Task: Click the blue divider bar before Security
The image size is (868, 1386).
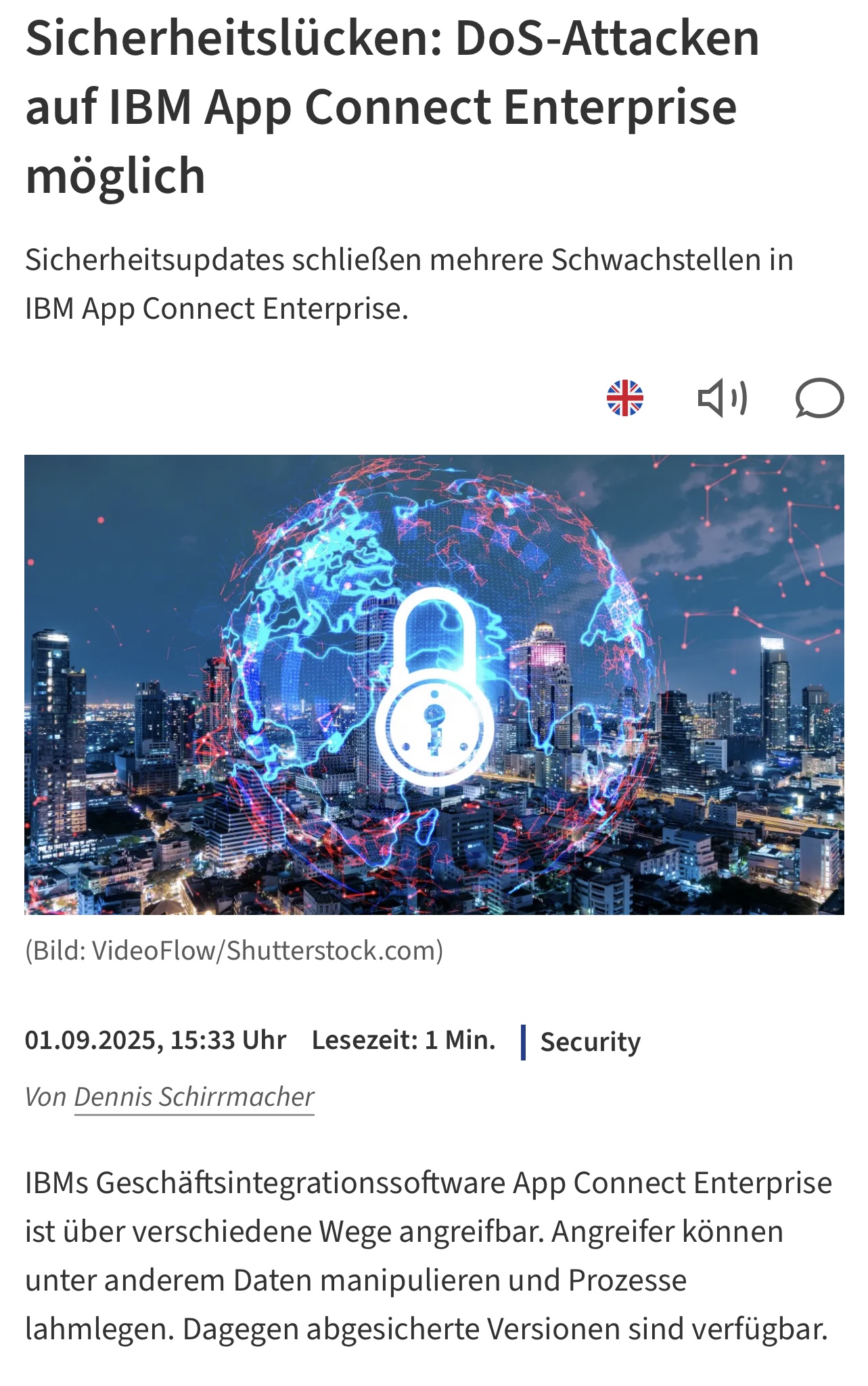Action: [x=523, y=1042]
